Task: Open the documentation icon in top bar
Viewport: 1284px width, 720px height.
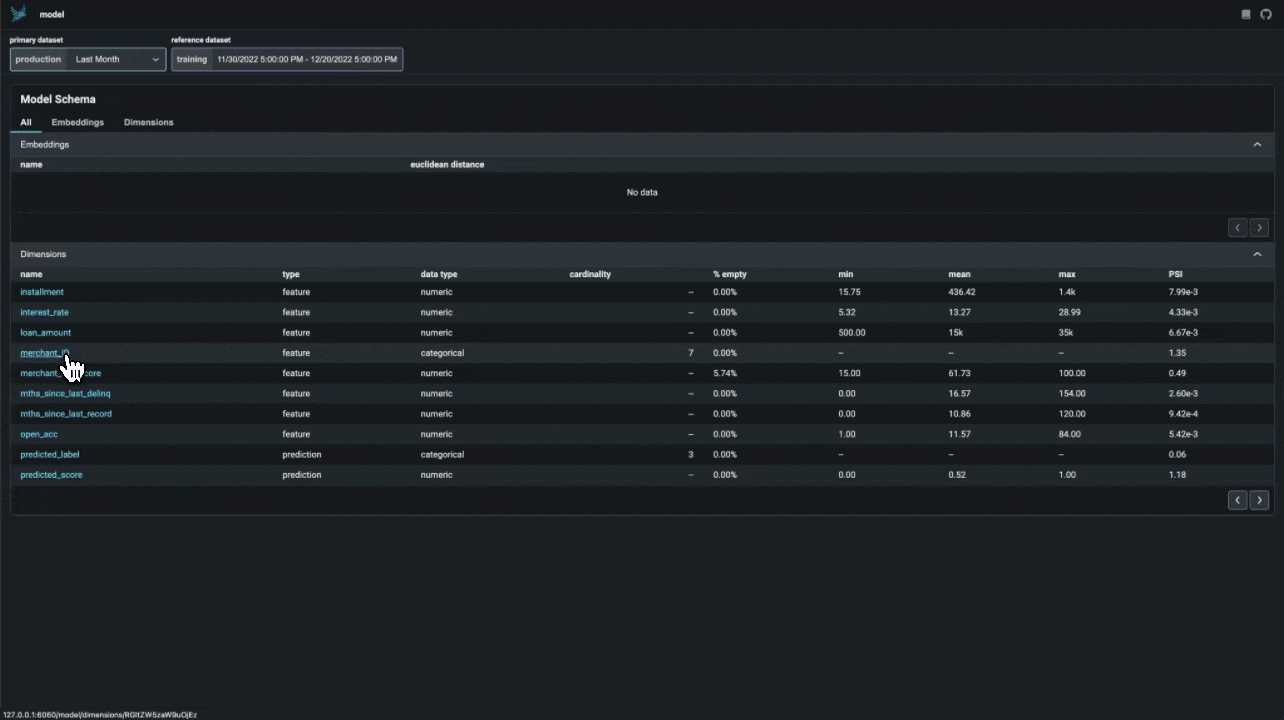Action: 1245,14
